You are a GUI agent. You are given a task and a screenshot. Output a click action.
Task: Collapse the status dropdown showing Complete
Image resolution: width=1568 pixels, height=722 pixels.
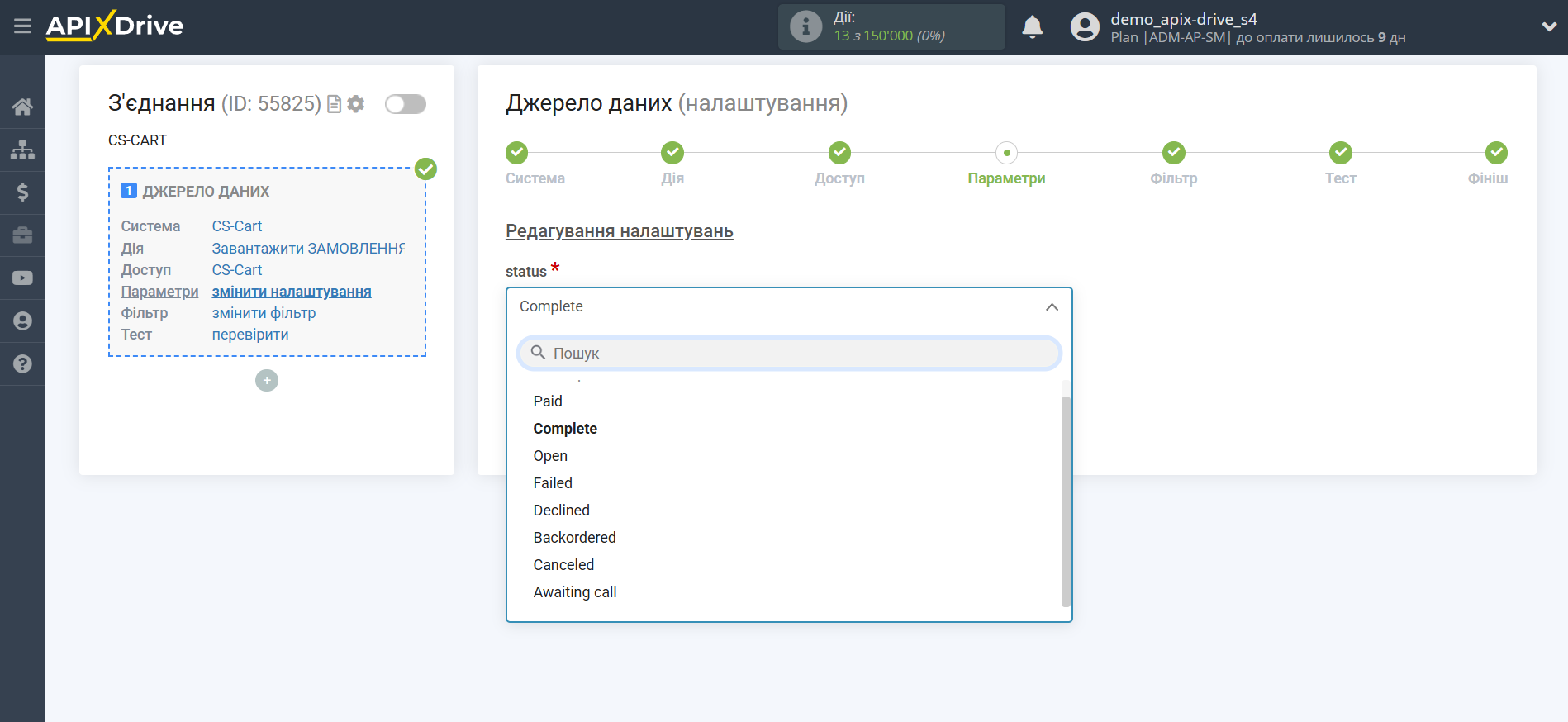pyautogui.click(x=789, y=306)
